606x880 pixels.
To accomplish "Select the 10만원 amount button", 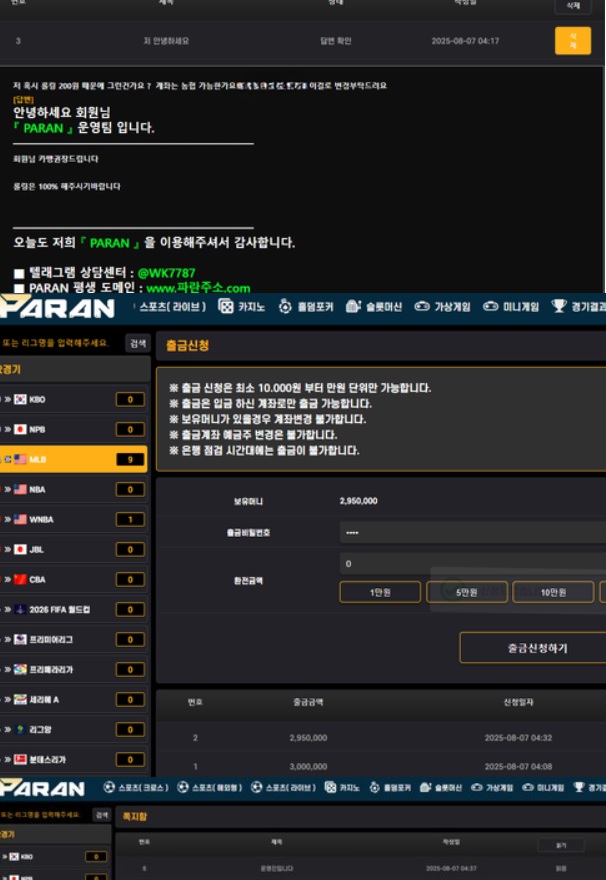I will [x=553, y=592].
